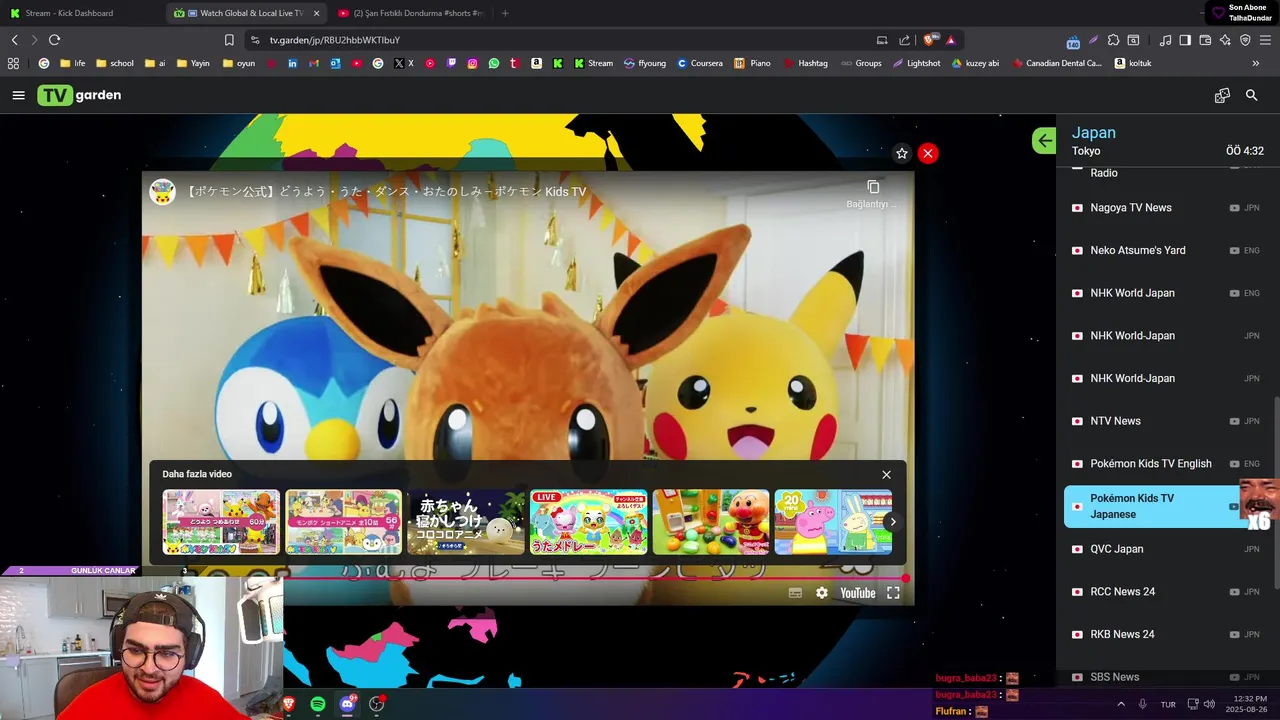
Task: Show hidden system tray icons
Action: click(1121, 704)
